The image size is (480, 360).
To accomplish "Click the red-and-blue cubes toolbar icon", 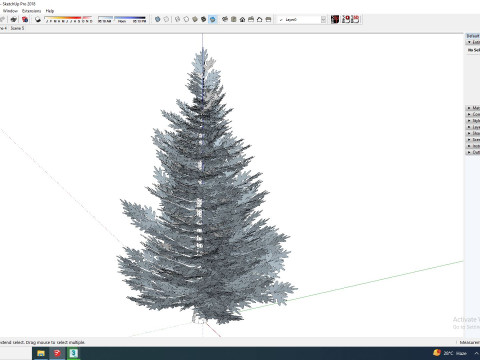I will click(25, 19).
